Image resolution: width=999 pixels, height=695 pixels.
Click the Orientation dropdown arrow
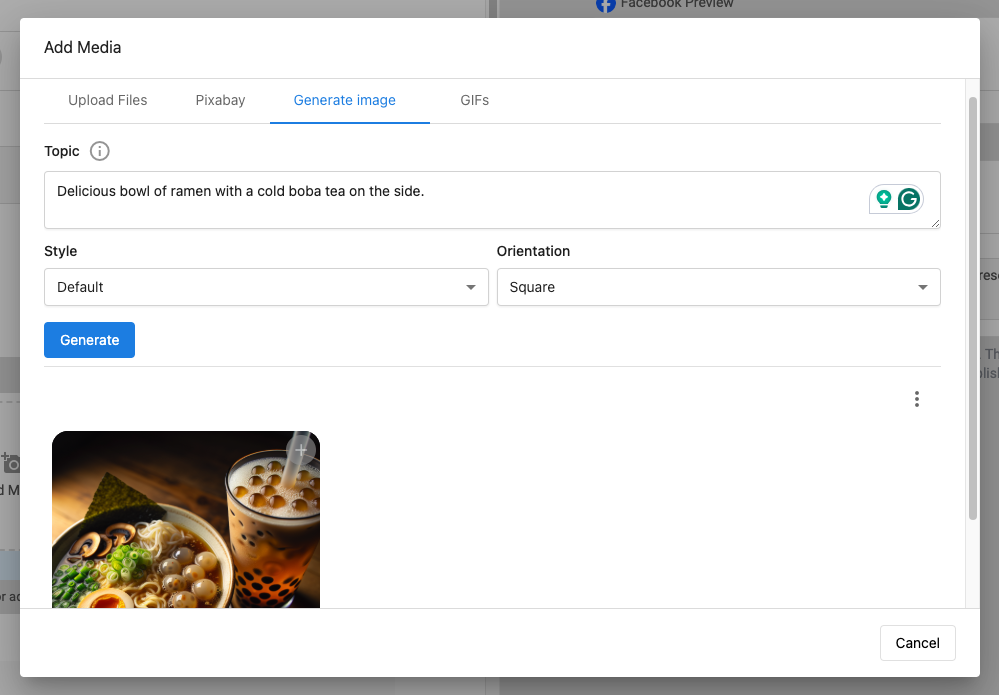point(922,288)
